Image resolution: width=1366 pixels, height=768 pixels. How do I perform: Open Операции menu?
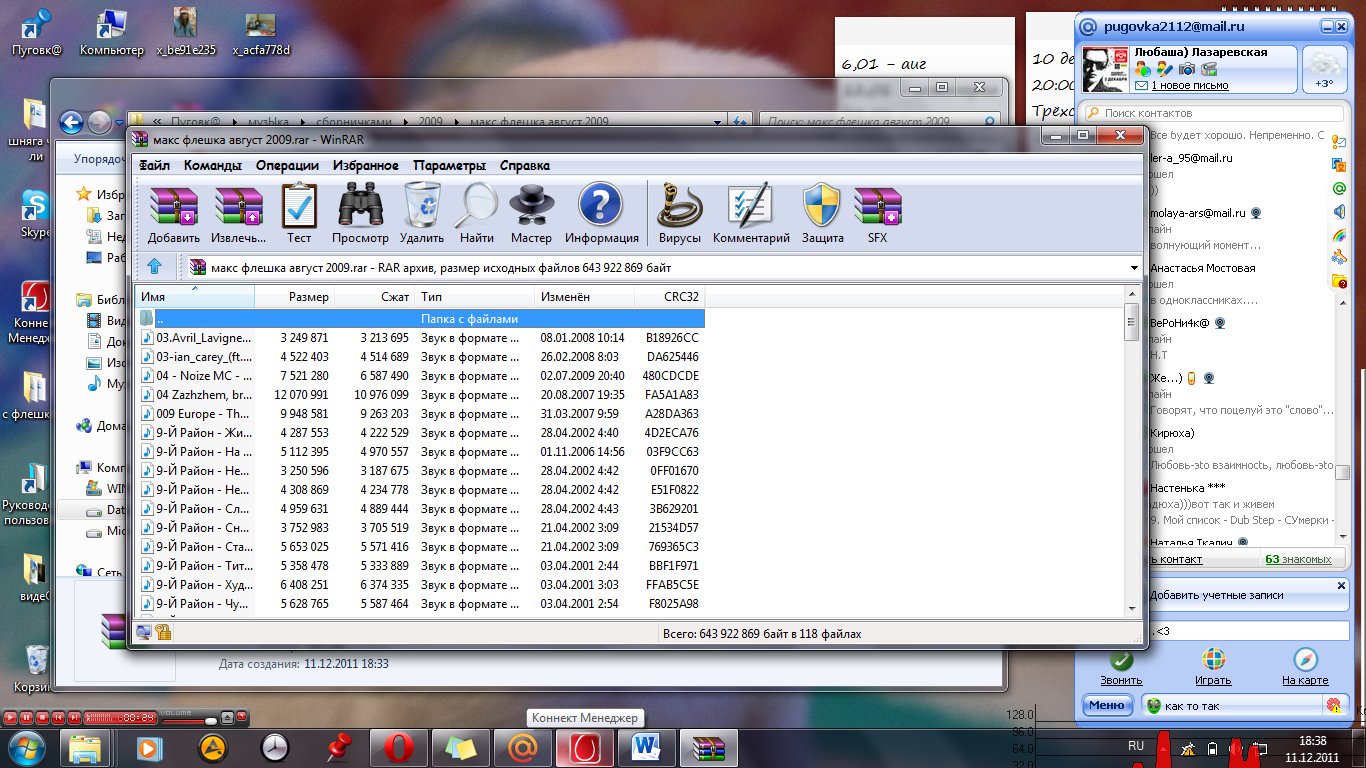tap(287, 166)
